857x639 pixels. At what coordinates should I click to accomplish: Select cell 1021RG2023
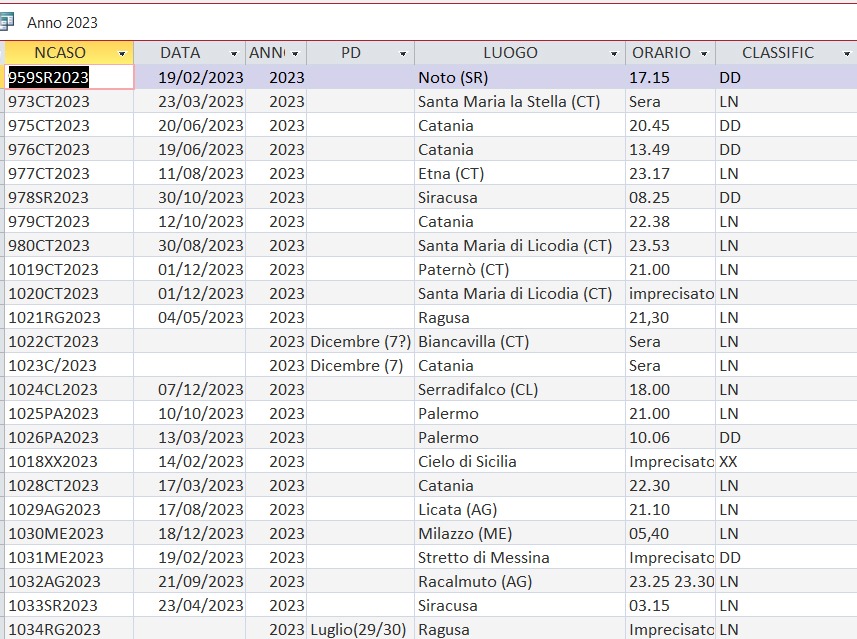pyautogui.click(x=69, y=318)
